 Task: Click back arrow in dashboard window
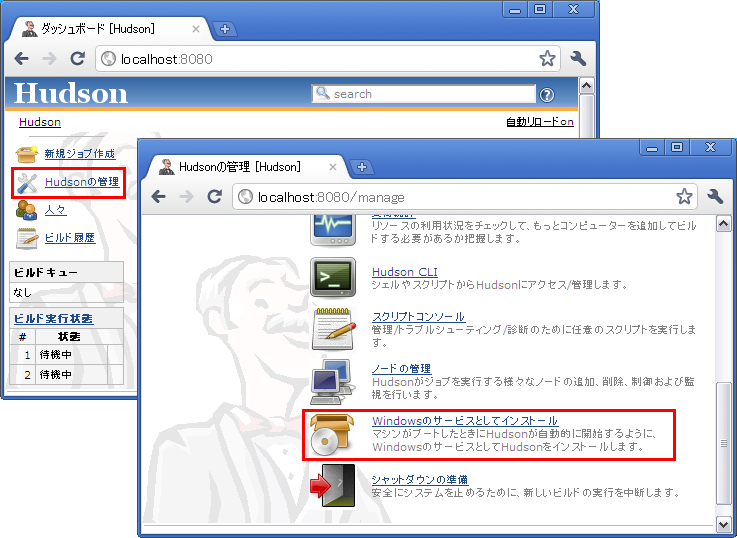(x=22, y=59)
